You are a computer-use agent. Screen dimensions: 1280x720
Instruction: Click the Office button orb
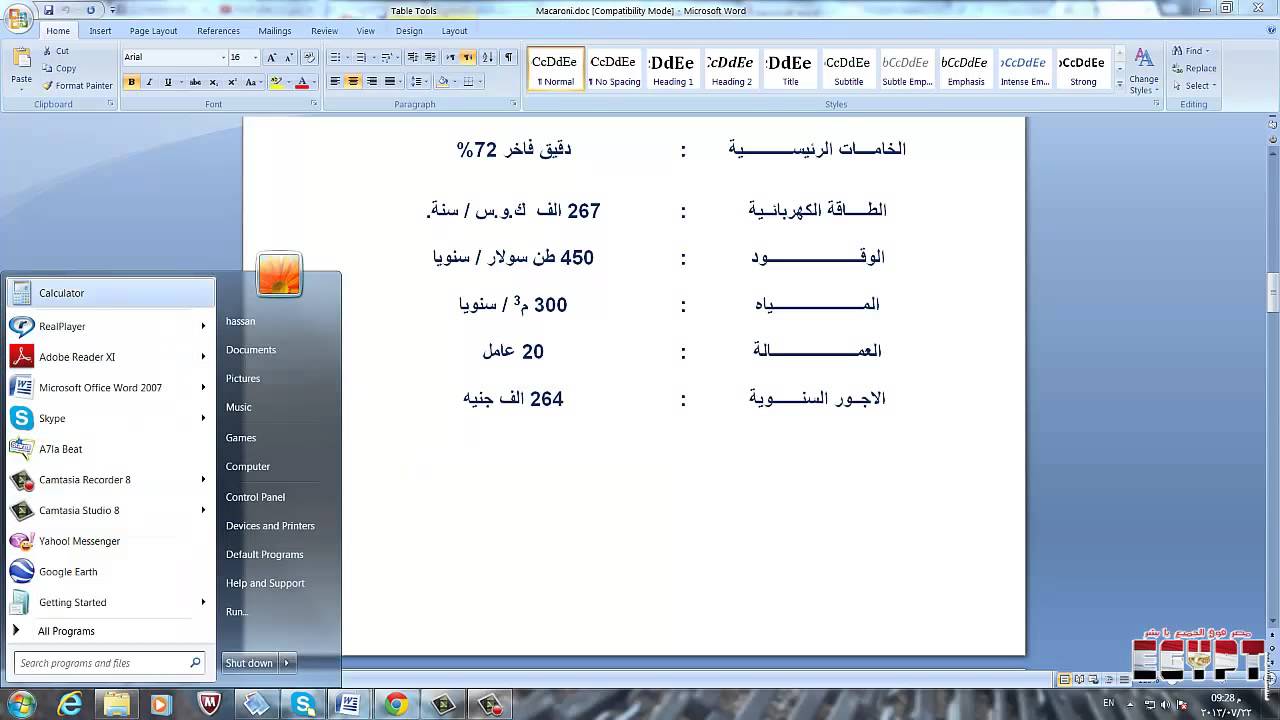tap(18, 19)
